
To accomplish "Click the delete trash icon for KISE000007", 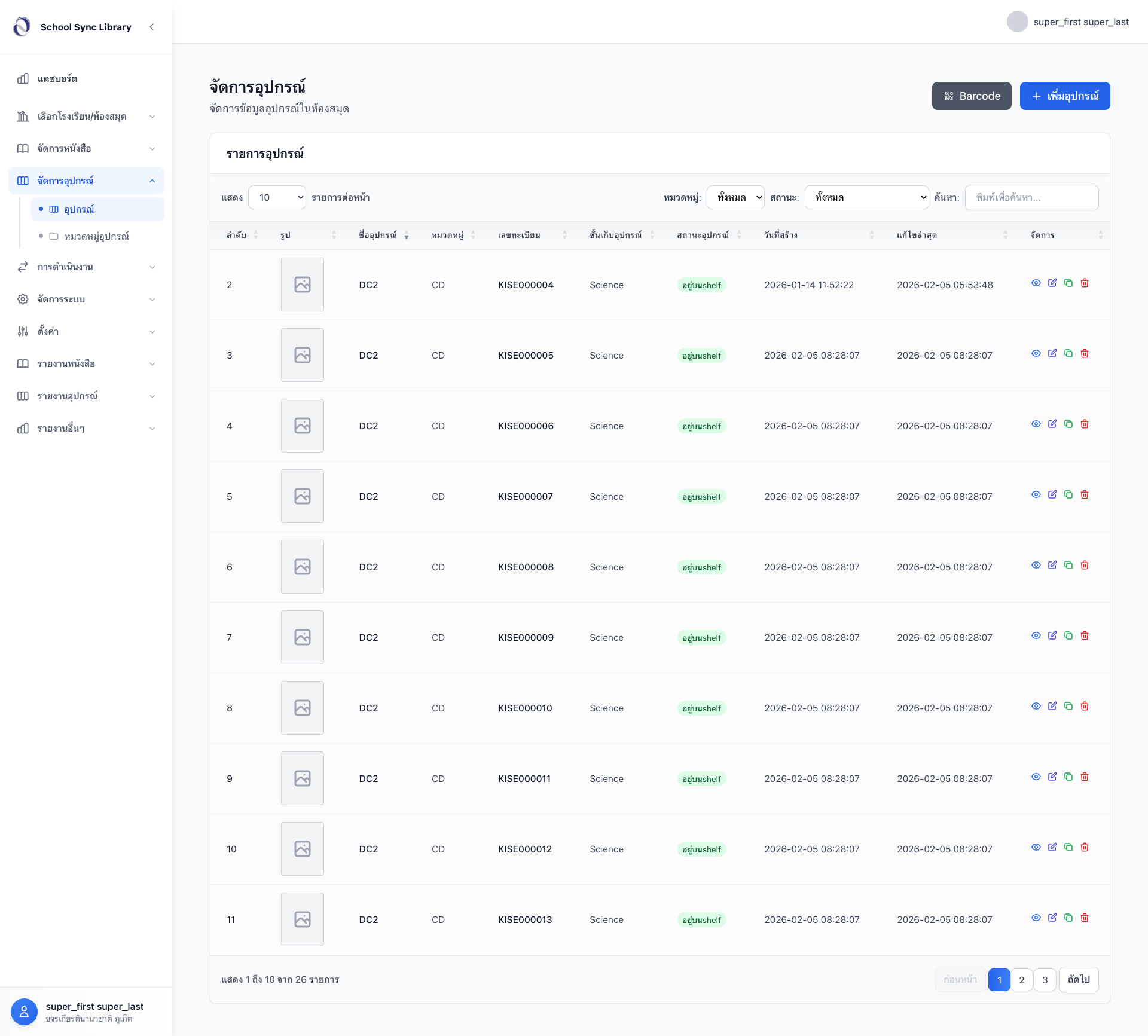I will [x=1085, y=494].
